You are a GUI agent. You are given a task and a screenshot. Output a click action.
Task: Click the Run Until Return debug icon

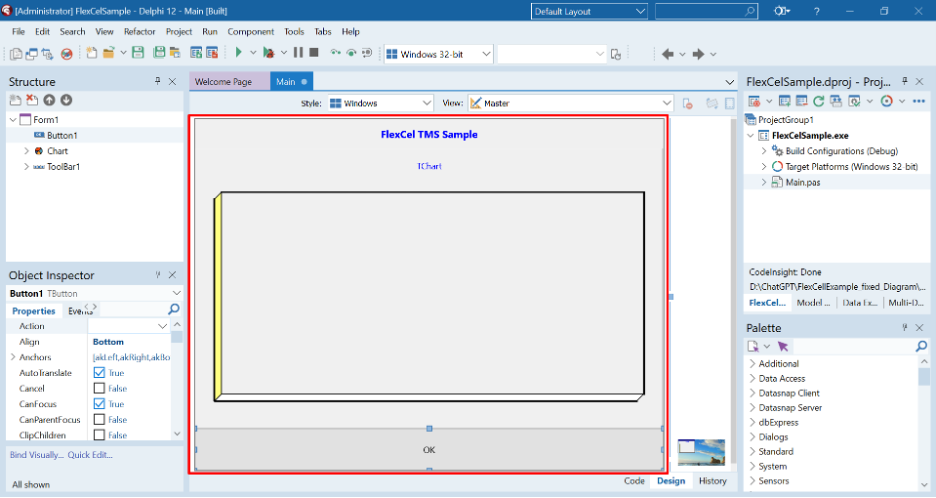(367, 53)
